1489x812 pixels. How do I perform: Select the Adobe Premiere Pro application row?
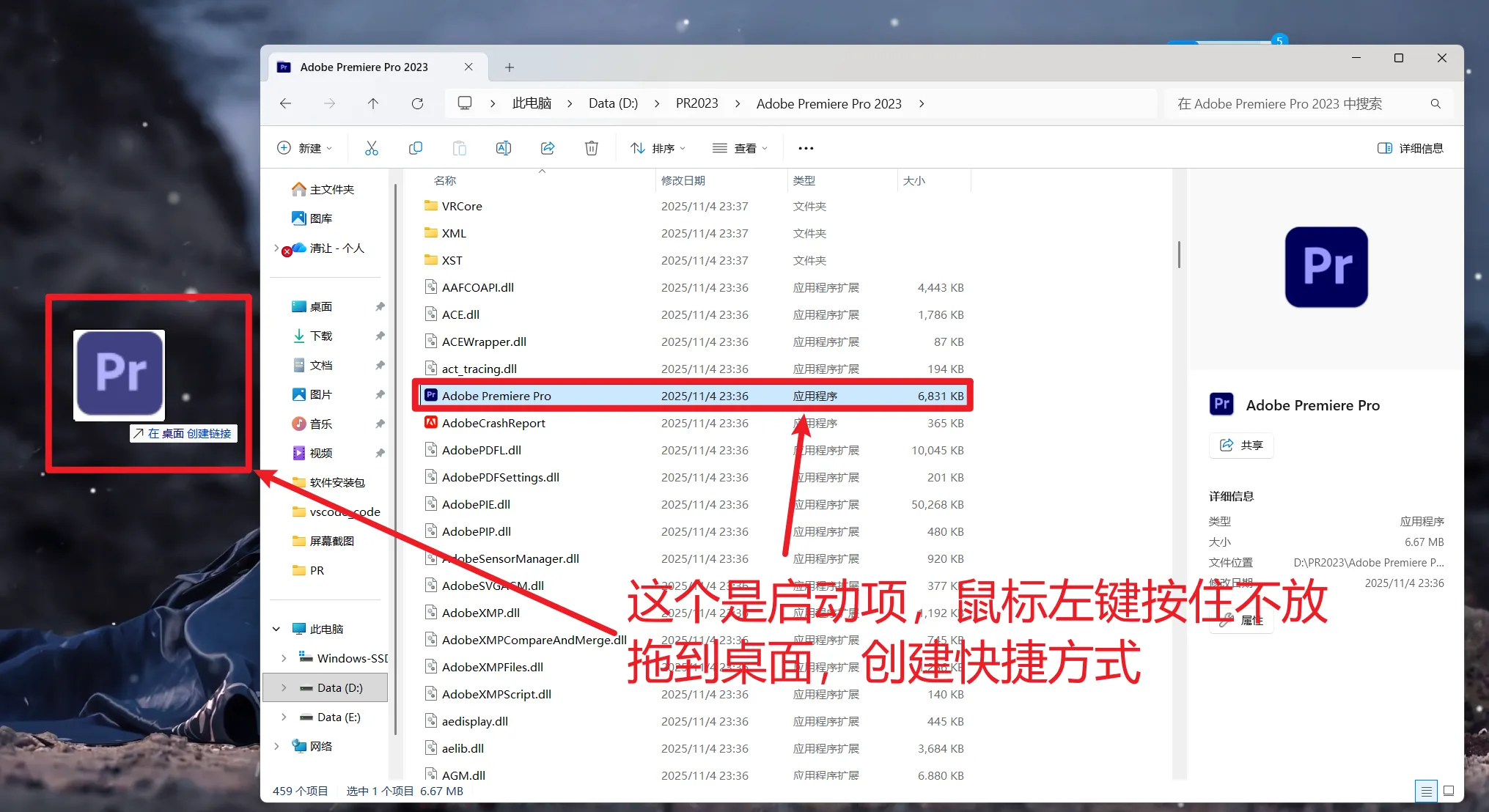pos(693,396)
